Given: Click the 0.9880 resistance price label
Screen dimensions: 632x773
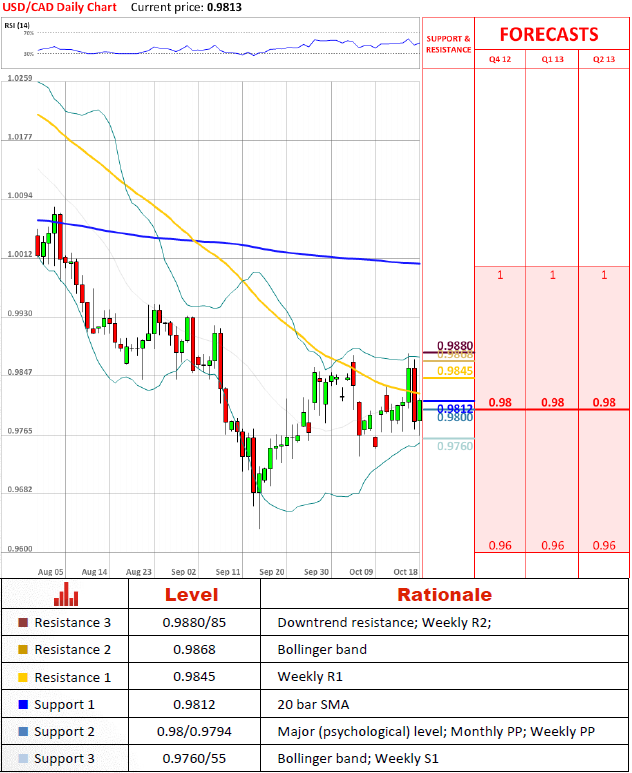Looking at the screenshot, I should click(454, 346).
